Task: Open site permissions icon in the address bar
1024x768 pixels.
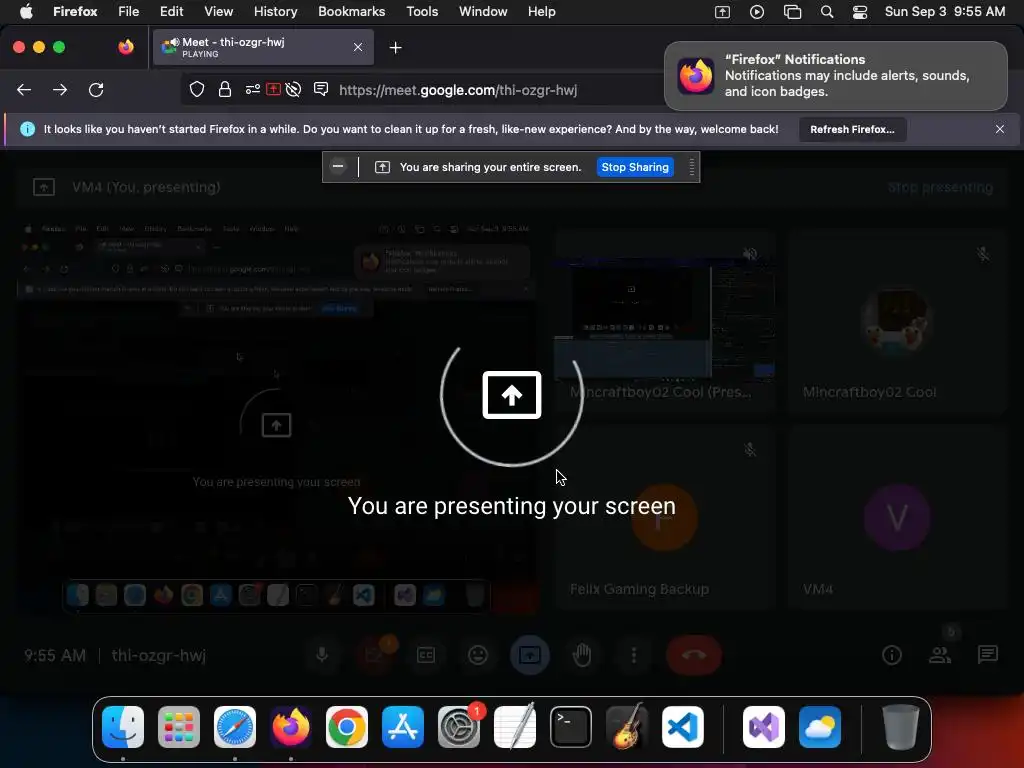Action: (253, 89)
